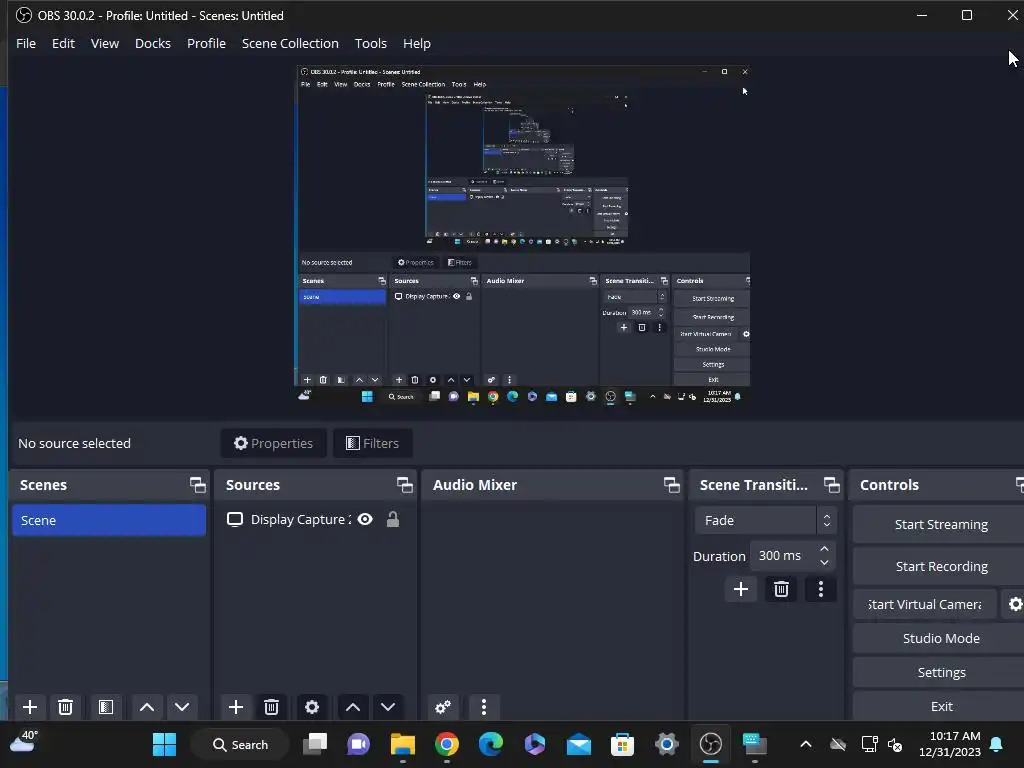Undock the Sources panel
Screen dimensions: 1024x768
[404, 485]
